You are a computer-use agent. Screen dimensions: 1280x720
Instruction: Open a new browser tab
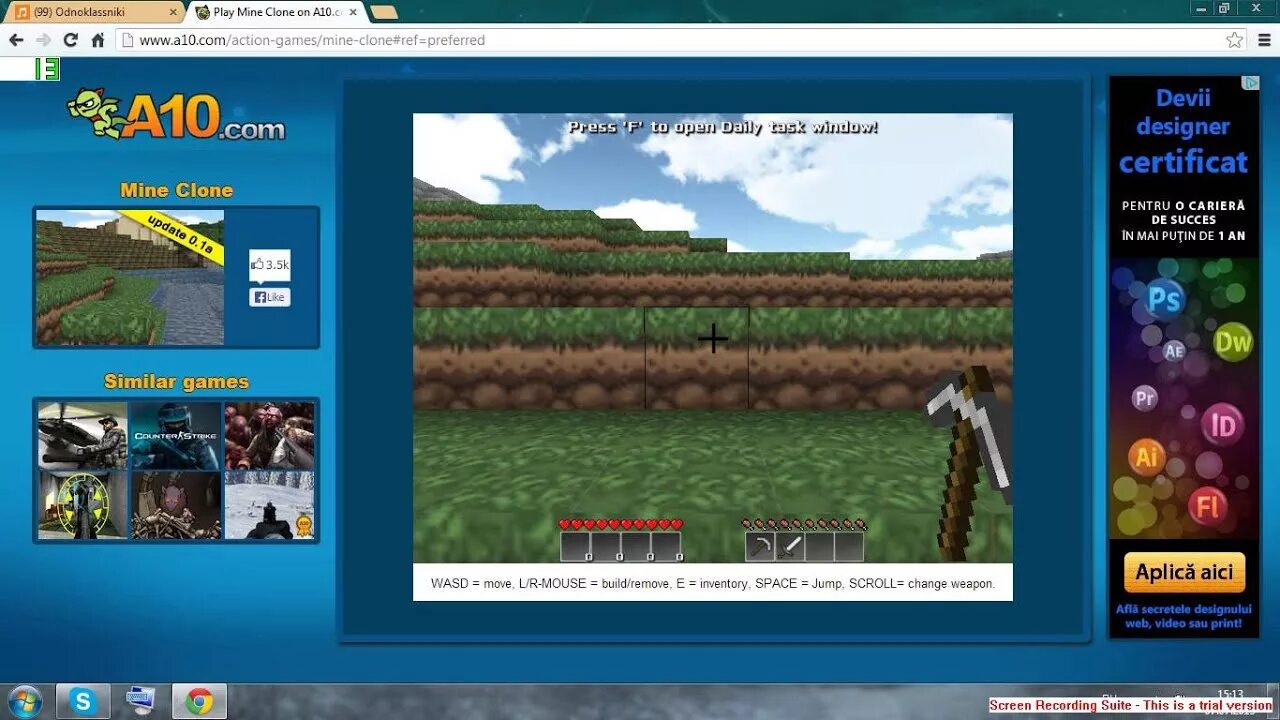(x=384, y=12)
